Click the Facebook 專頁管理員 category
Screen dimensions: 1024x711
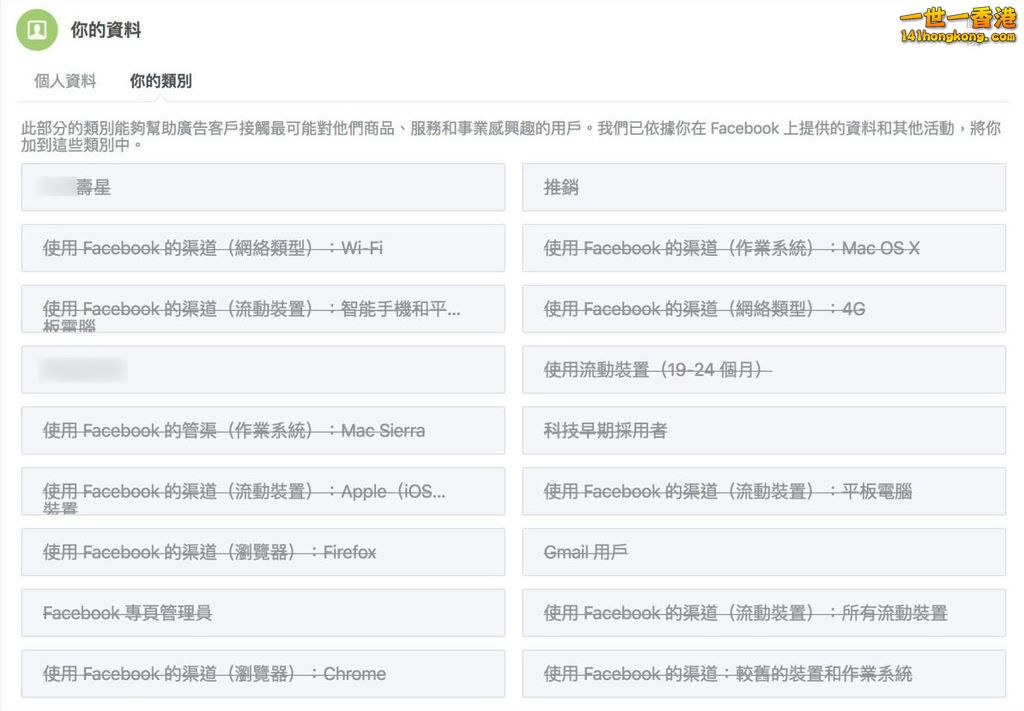click(263, 612)
